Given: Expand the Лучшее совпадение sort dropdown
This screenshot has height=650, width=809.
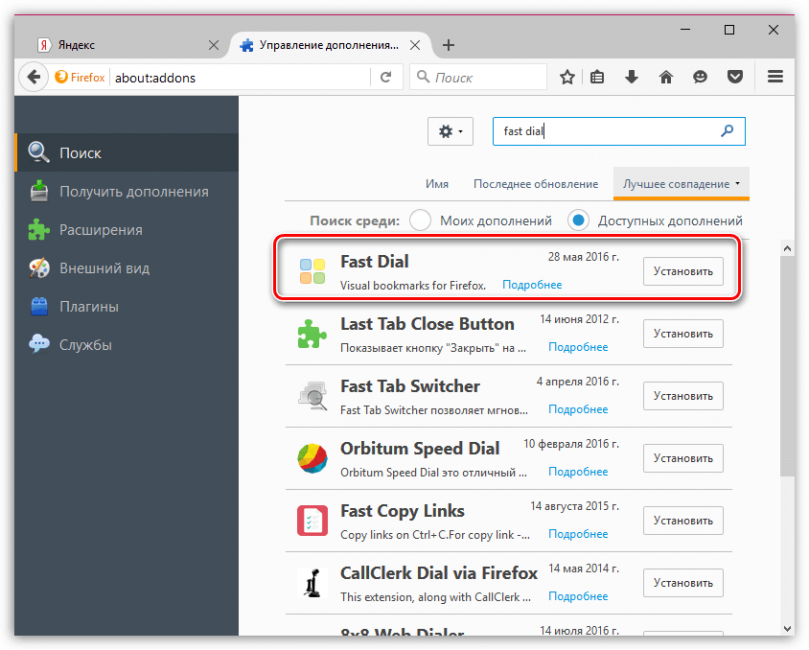Looking at the screenshot, I should pos(681,184).
